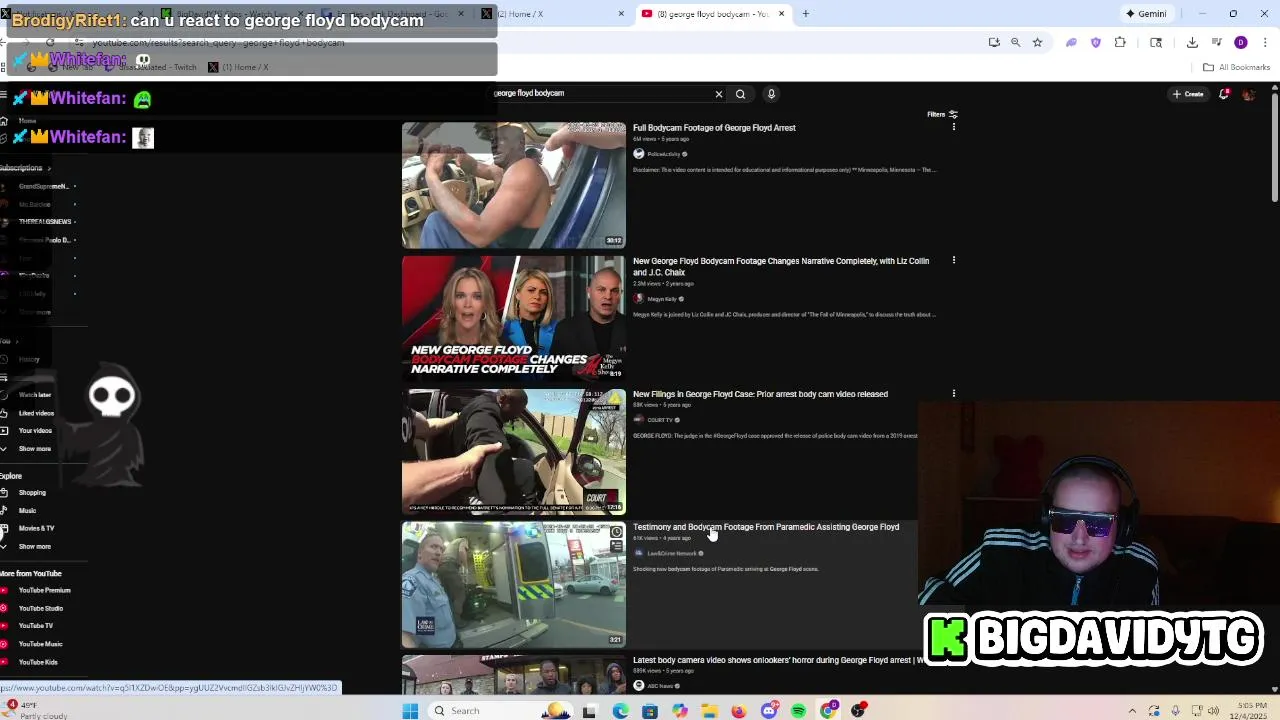This screenshot has height=720, width=1280.
Task: Open Liked videos in sidebar
Action: (36, 413)
